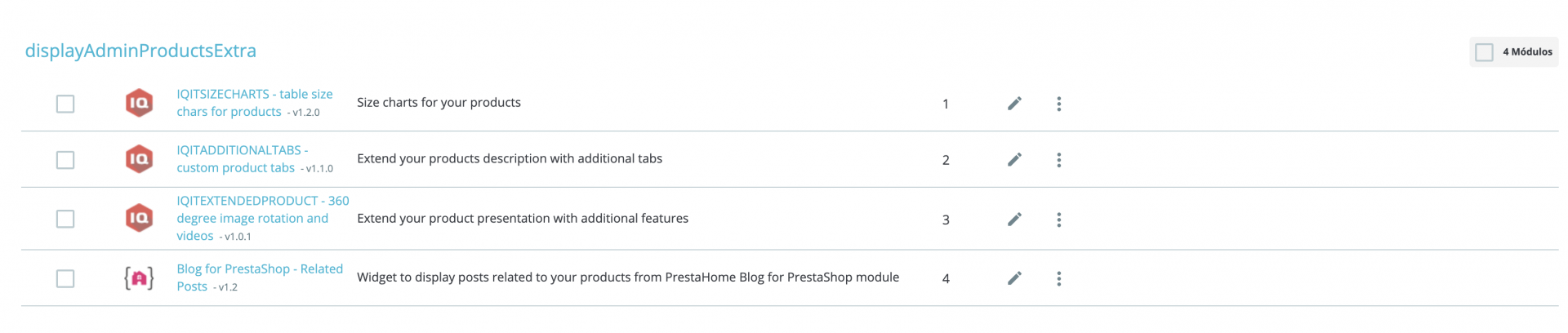Open three-dot menu for IQITSIZECHARTS
The image size is (1568, 333).
pyautogui.click(x=1058, y=104)
